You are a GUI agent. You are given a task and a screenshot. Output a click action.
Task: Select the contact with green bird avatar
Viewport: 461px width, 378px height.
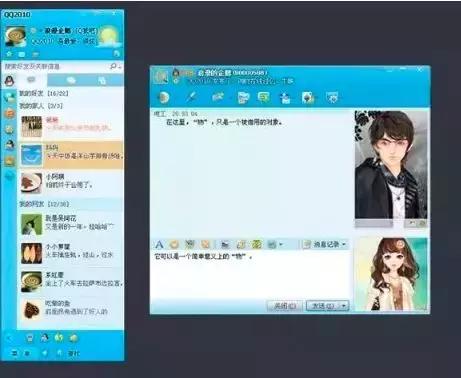(x=70, y=224)
